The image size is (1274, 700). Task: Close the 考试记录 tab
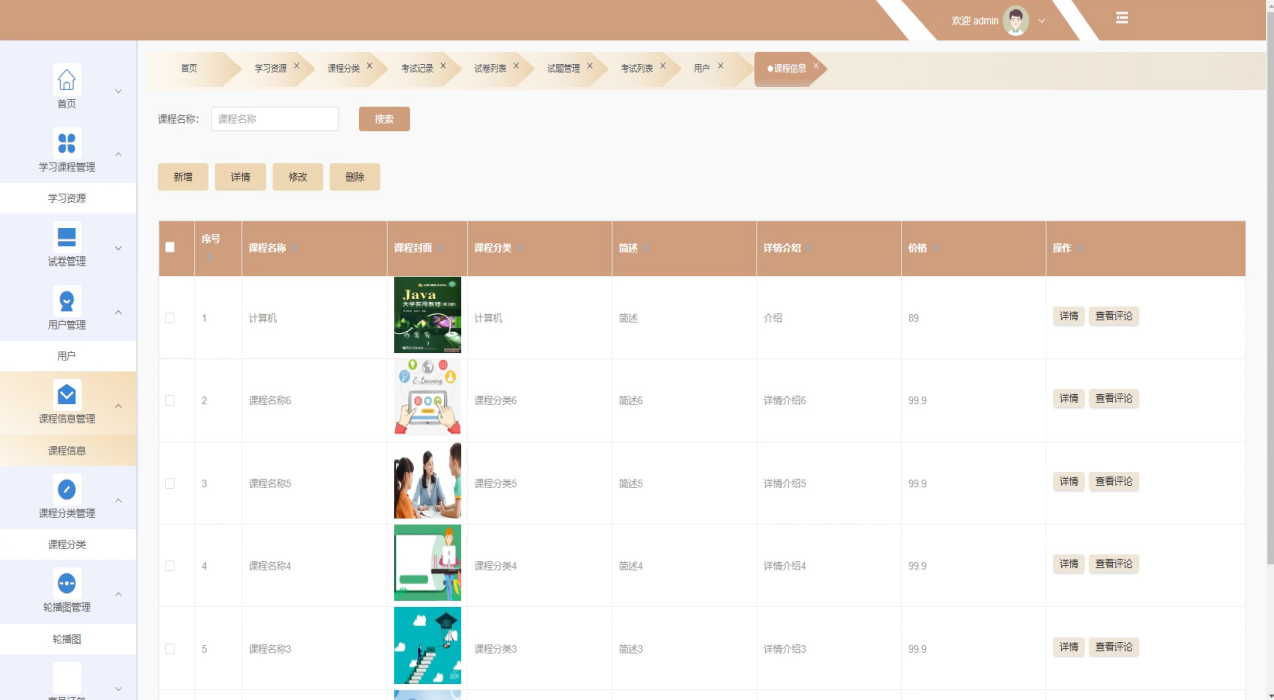click(x=443, y=66)
